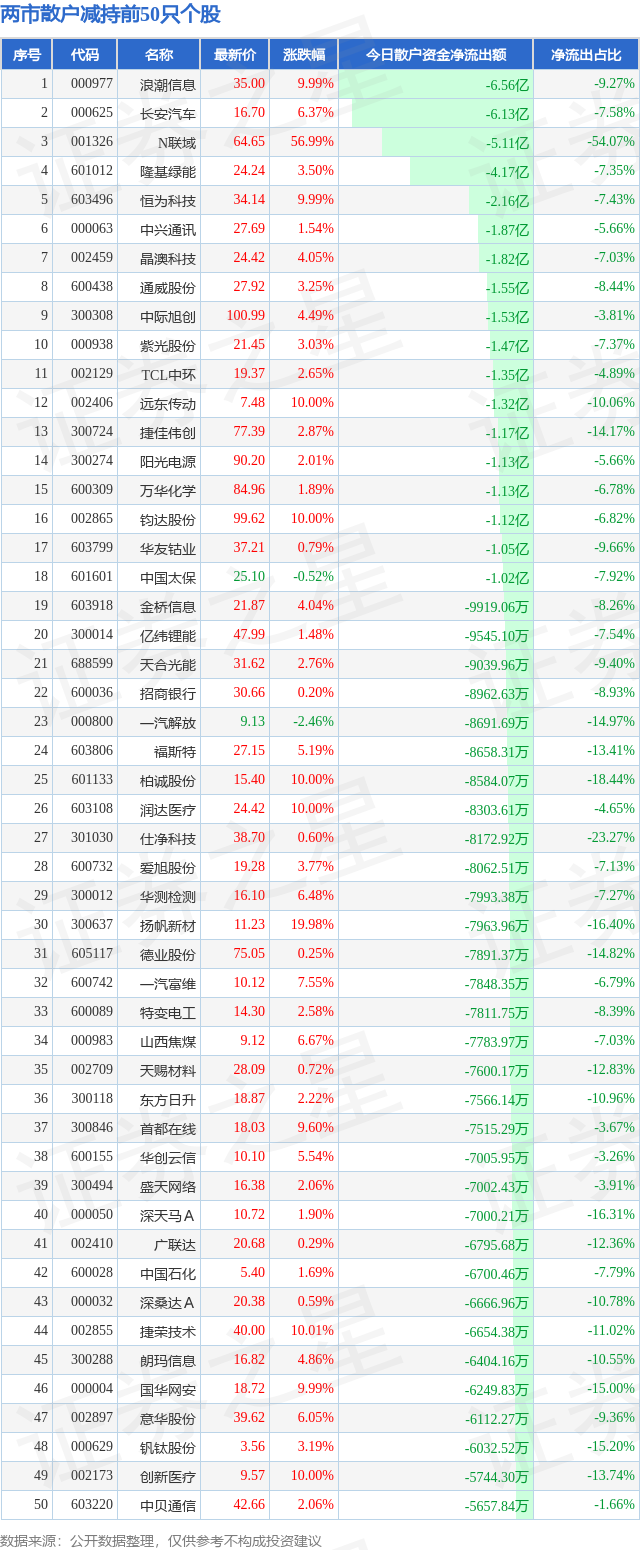The width and height of the screenshot is (640, 1550).
Task: Click stock code 603496
Action: (x=92, y=200)
